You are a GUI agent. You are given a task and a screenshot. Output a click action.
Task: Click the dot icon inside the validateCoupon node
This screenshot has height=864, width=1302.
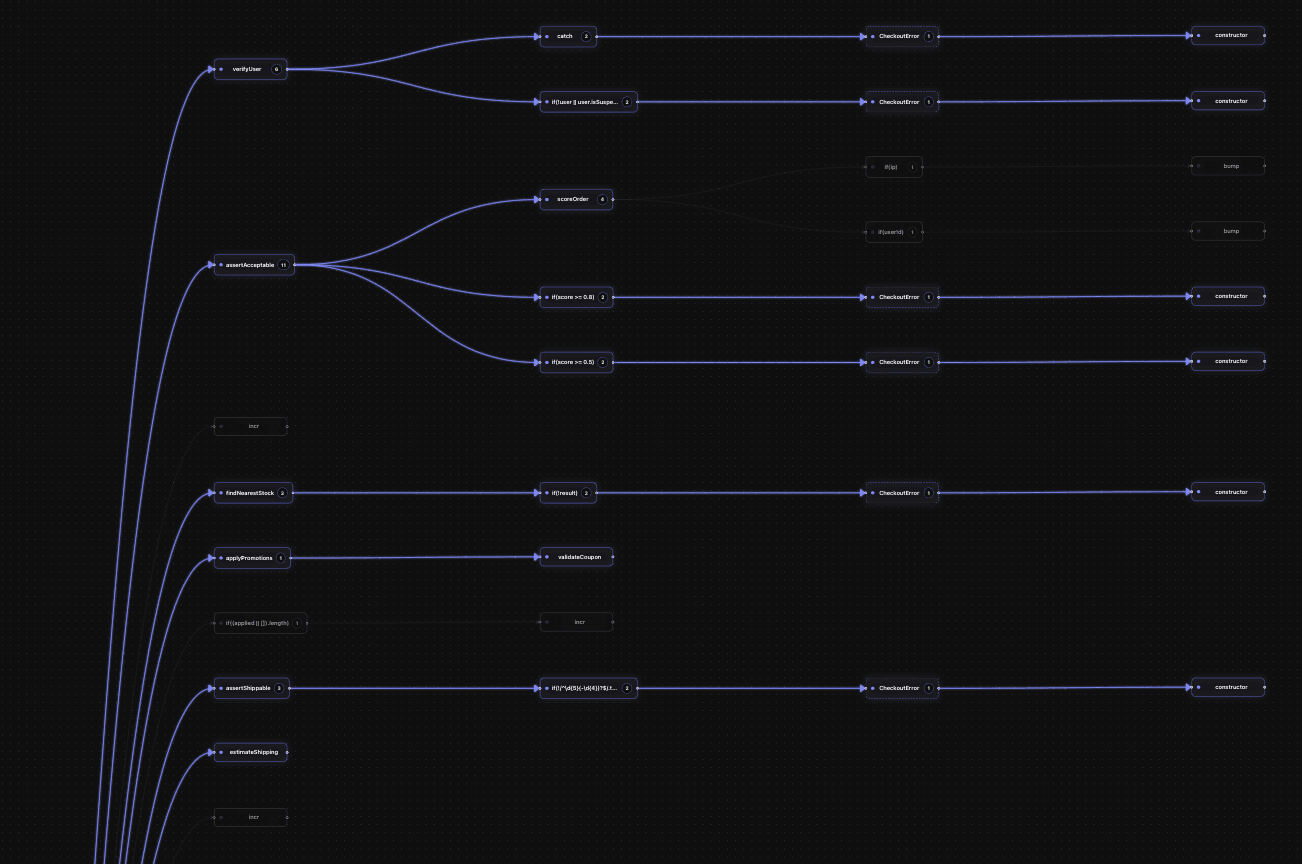(547, 557)
